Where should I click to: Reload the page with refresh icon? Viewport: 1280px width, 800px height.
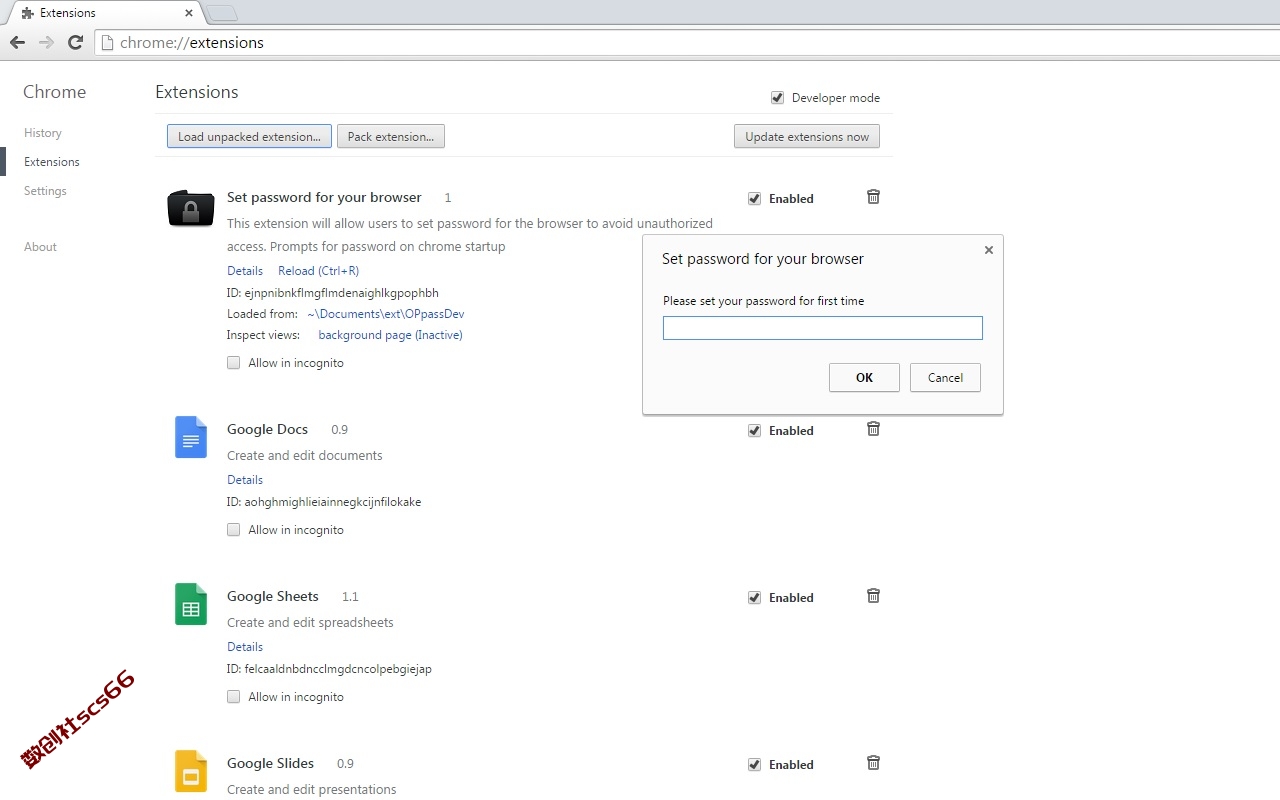(x=75, y=42)
